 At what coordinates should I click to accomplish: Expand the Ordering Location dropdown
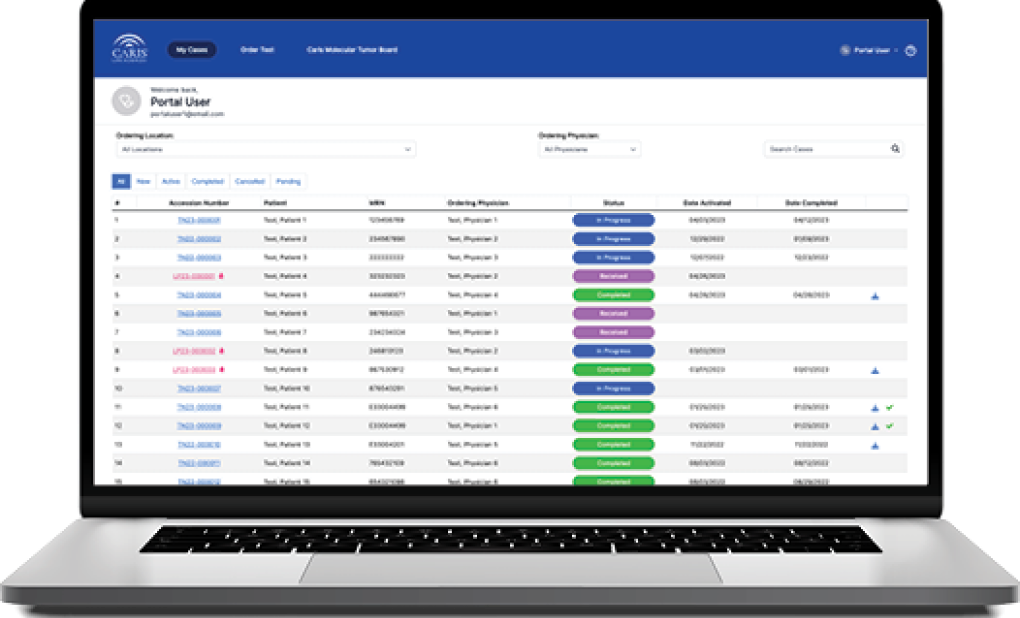point(264,150)
